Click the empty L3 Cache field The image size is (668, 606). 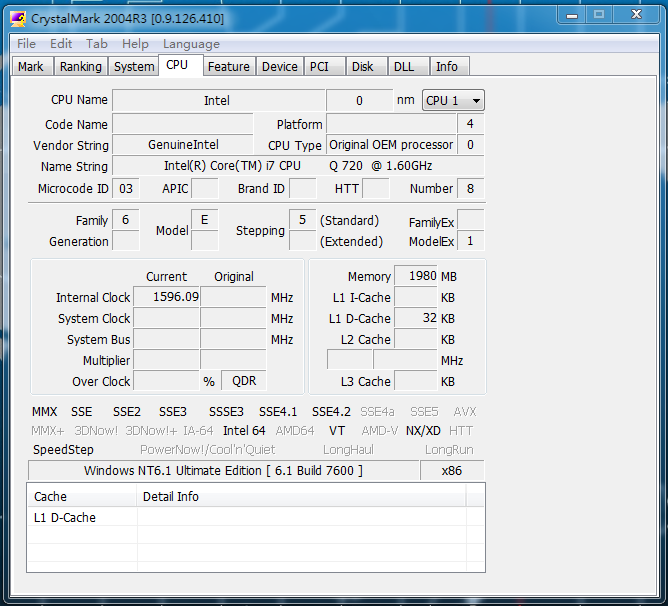(x=416, y=381)
